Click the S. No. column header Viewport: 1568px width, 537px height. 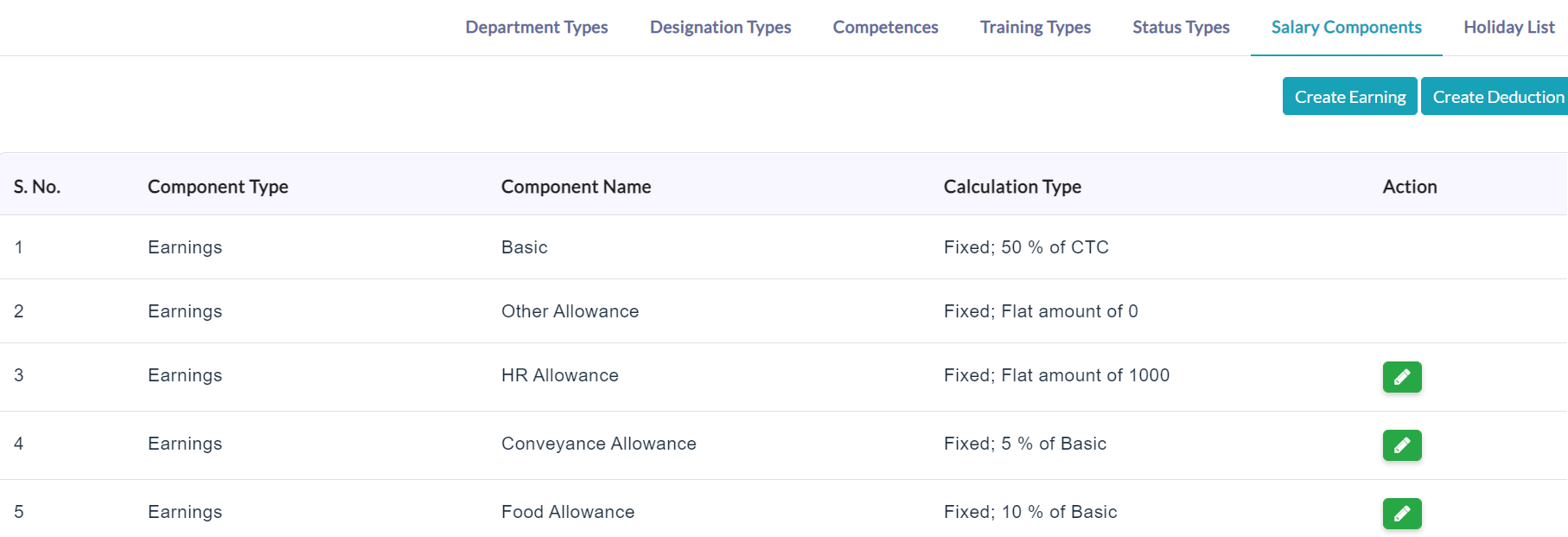[37, 187]
